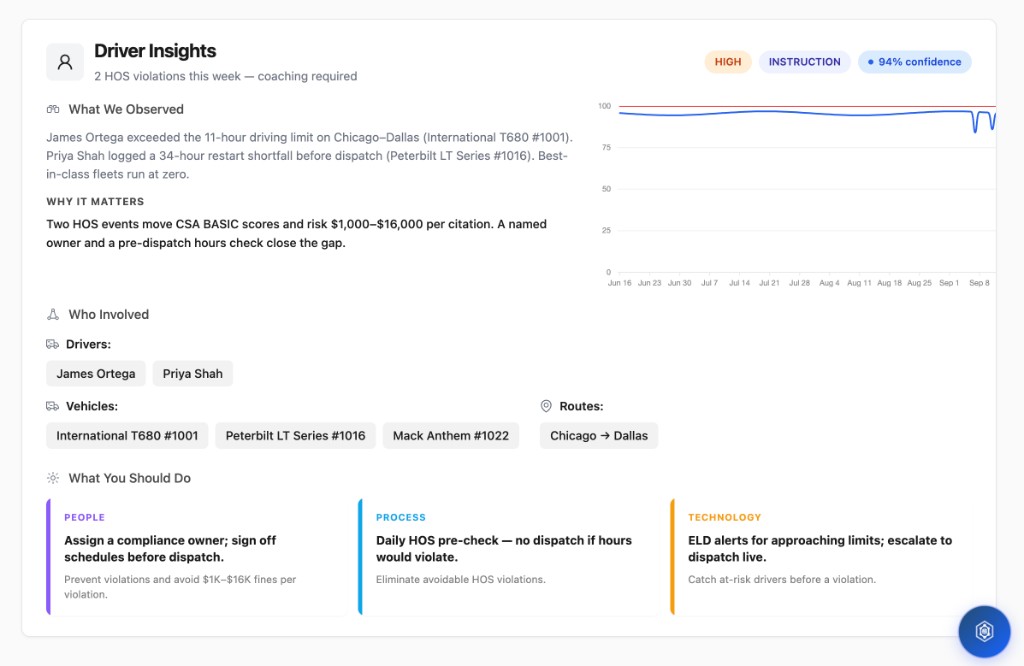Click the '2 HOS violations this week' subtitle
The height and width of the screenshot is (666, 1024).
coord(225,76)
